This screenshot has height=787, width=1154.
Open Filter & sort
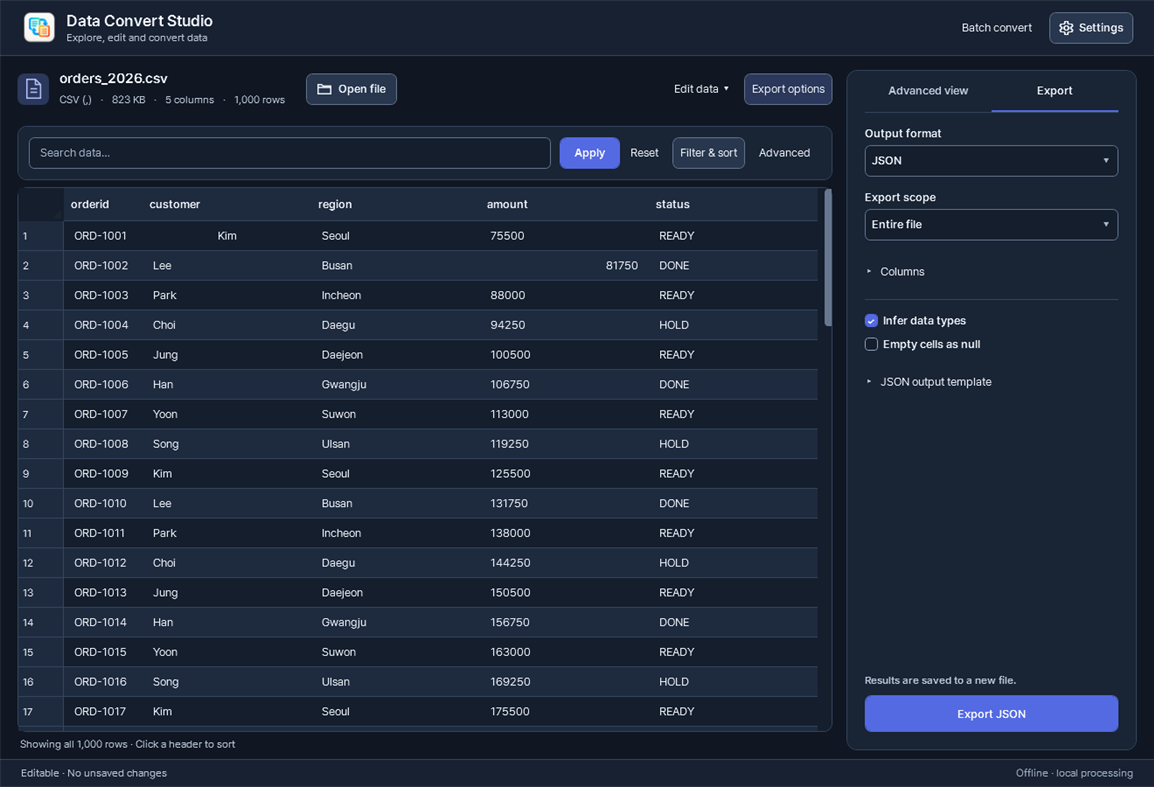click(708, 153)
